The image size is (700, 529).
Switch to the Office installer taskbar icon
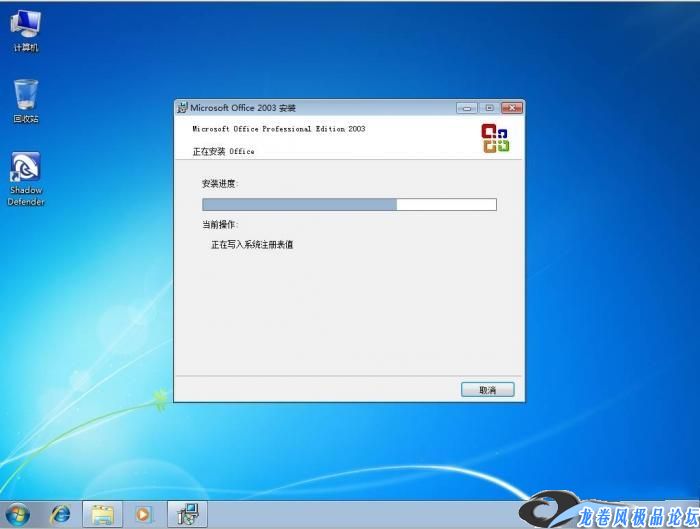click(x=188, y=514)
